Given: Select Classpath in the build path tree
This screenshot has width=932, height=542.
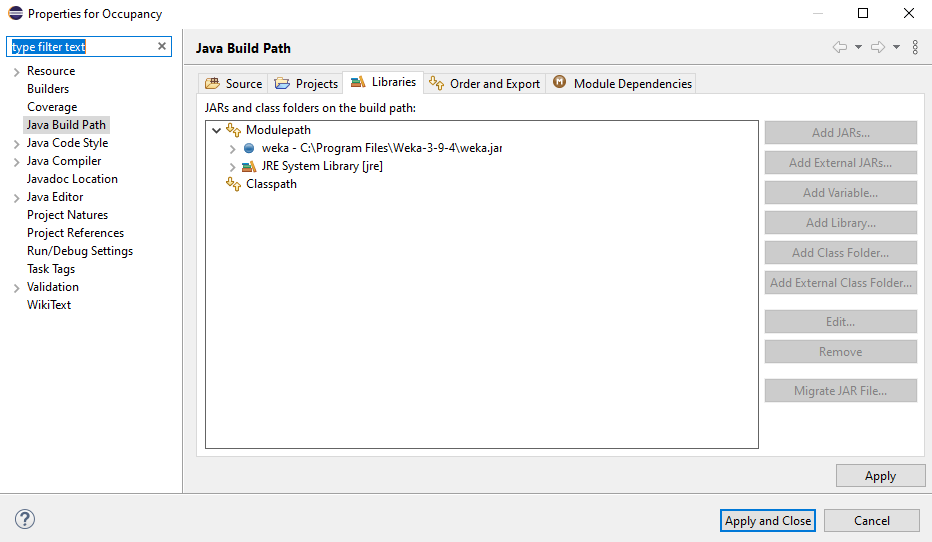Looking at the screenshot, I should (x=271, y=184).
